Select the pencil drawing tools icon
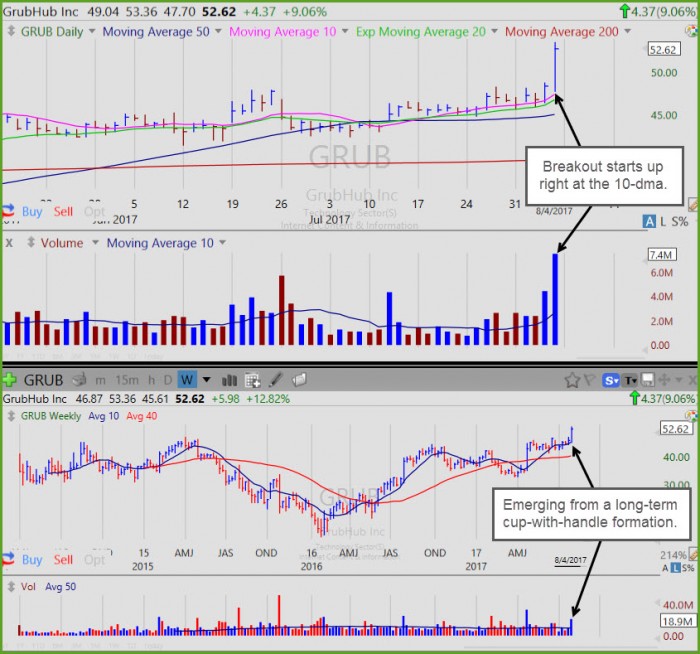 tap(275, 380)
